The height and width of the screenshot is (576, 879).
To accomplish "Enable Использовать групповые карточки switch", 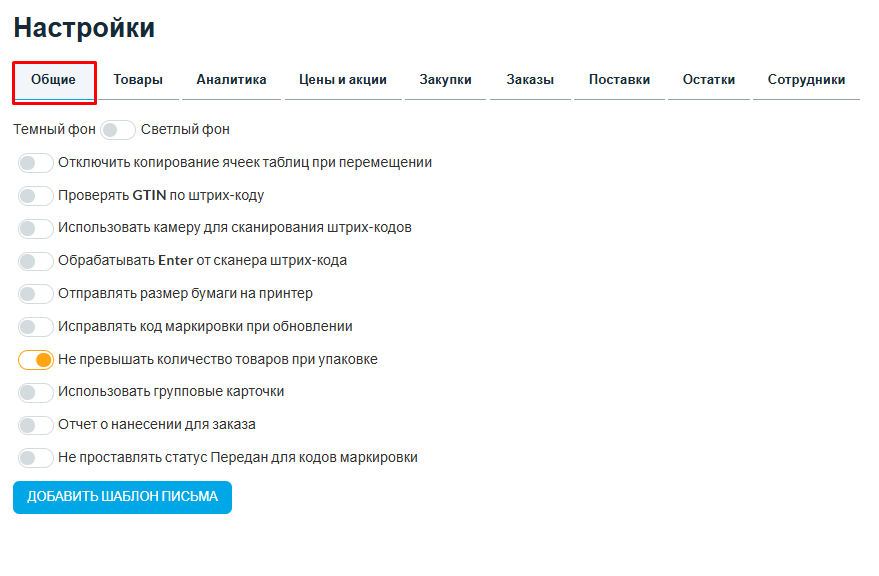I will click(36, 392).
